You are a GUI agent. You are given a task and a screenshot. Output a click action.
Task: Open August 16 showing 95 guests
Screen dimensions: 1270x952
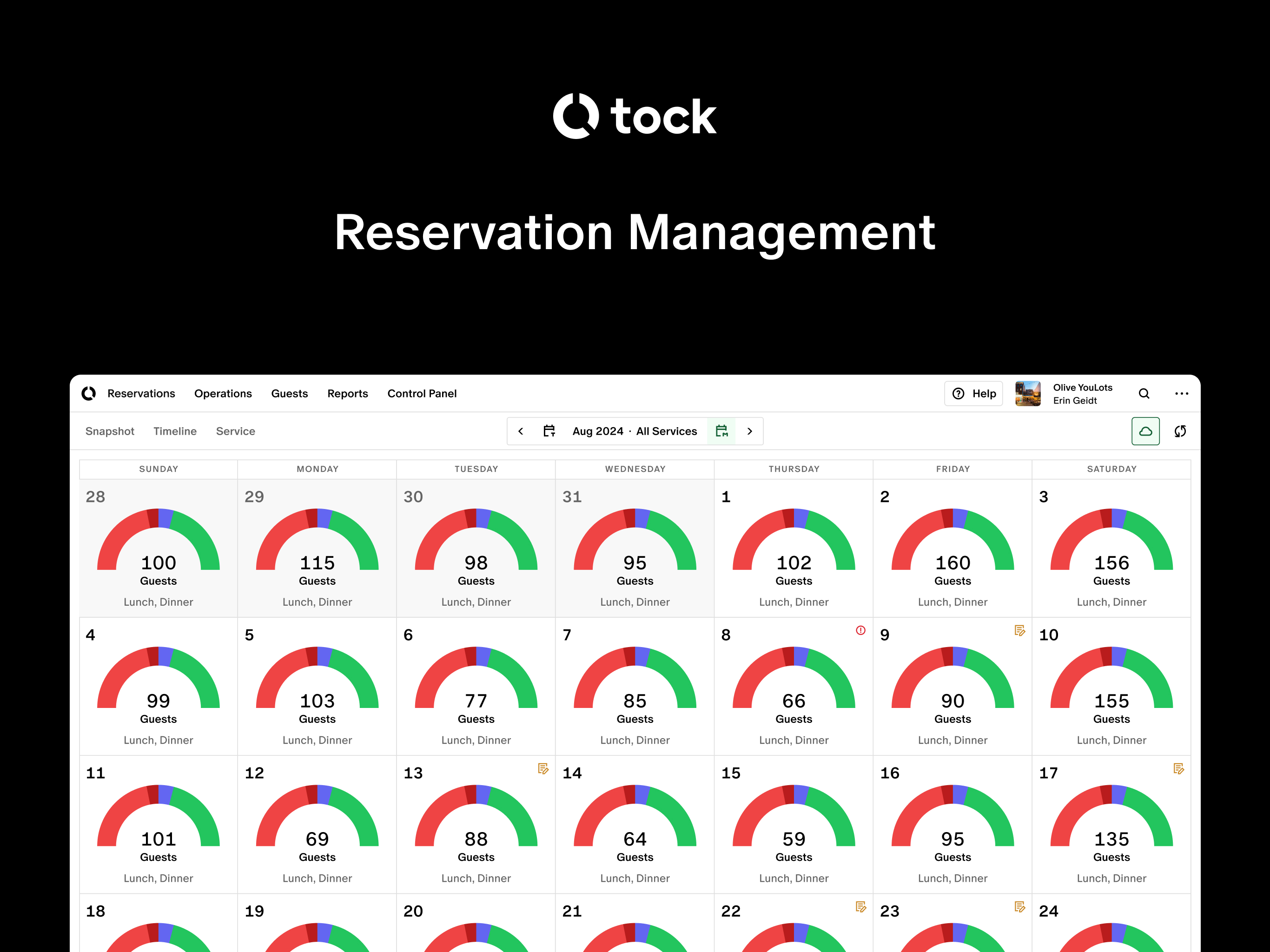(x=952, y=825)
